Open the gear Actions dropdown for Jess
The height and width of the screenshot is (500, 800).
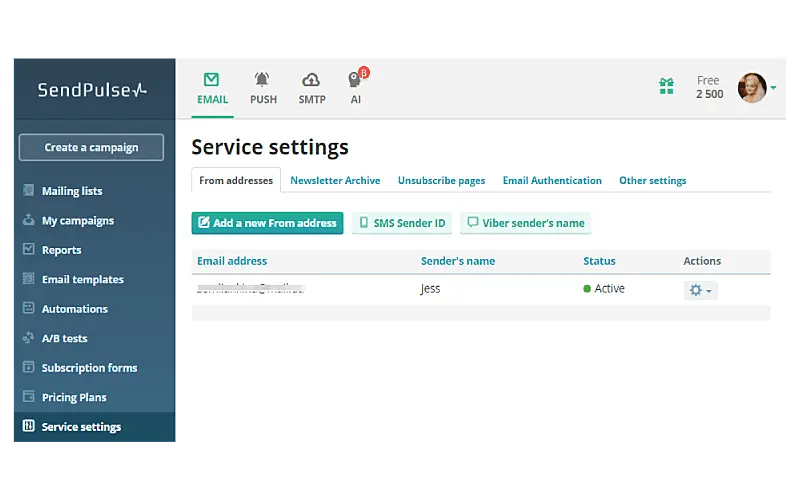click(700, 290)
